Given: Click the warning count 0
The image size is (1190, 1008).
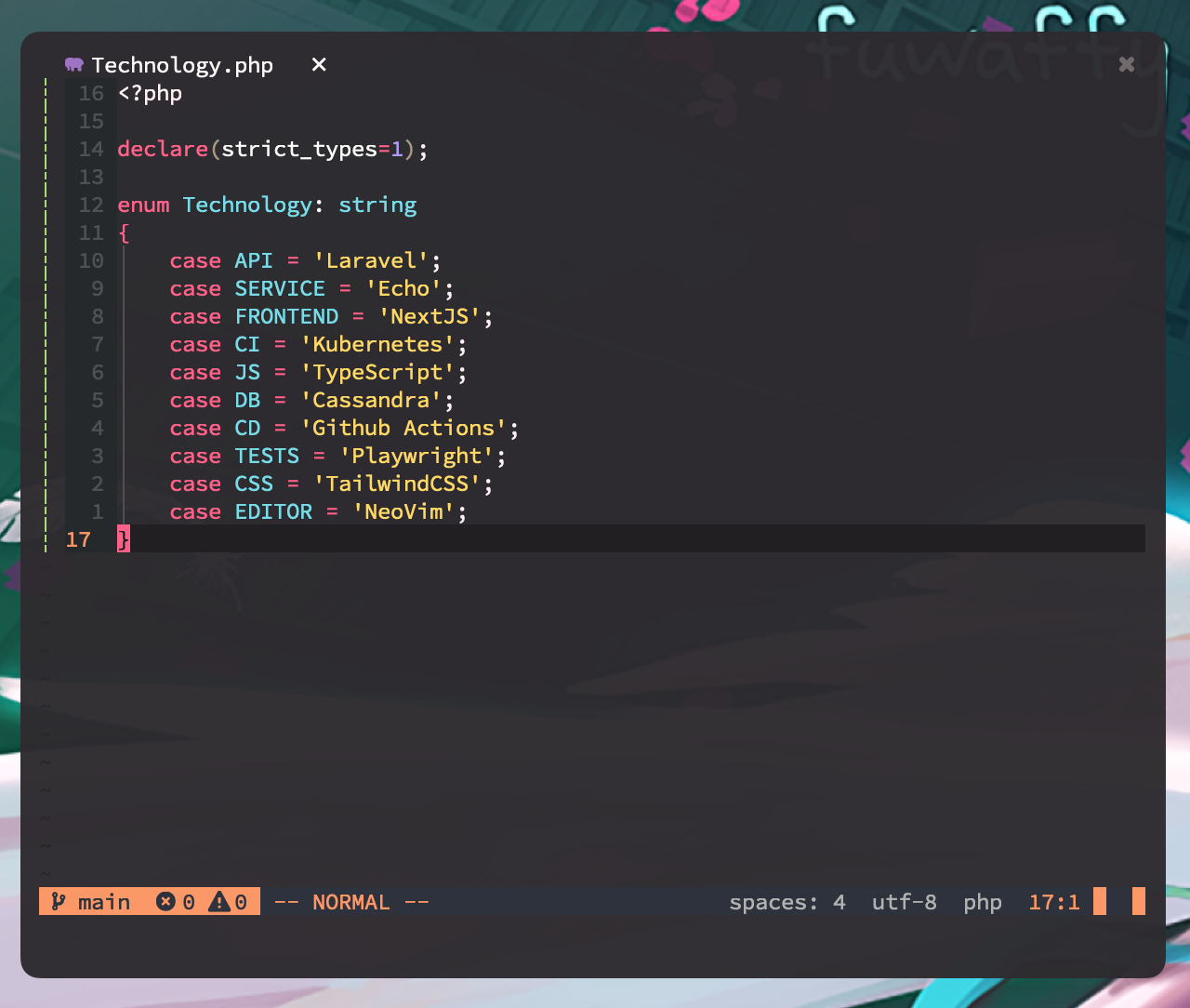Looking at the screenshot, I should coord(241,902).
